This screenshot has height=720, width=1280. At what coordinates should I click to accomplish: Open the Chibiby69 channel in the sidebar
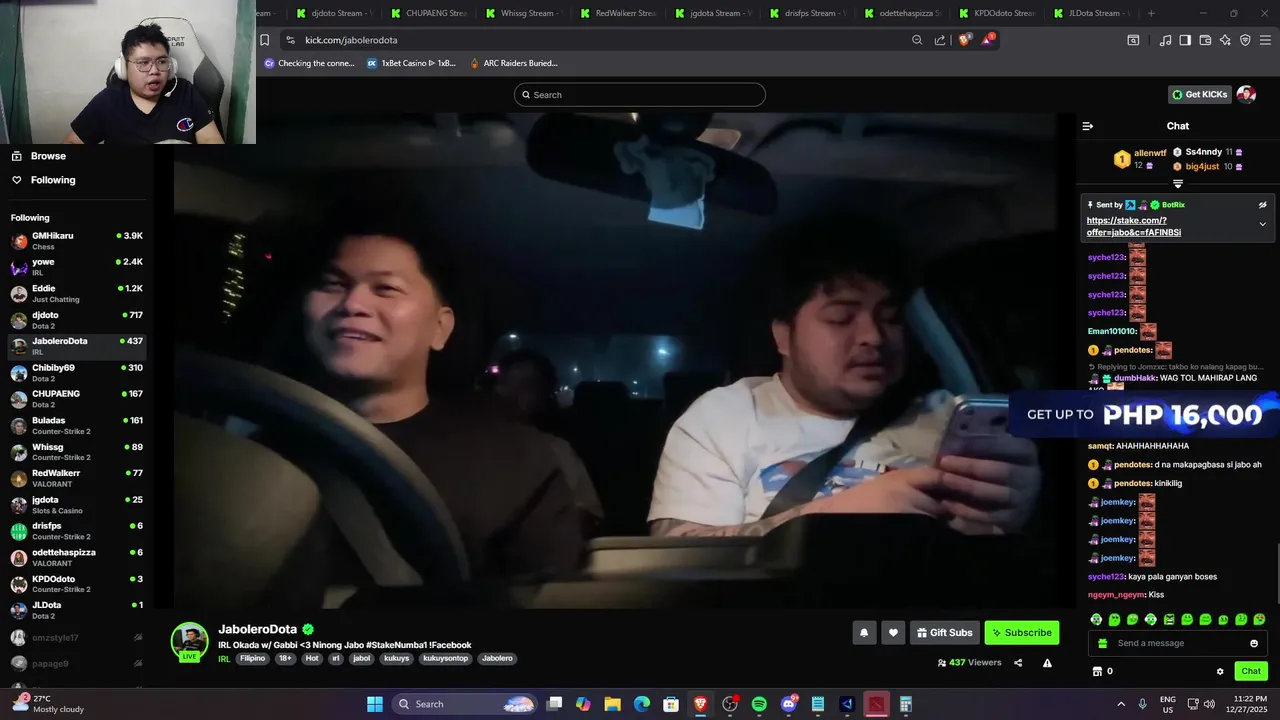[77, 373]
